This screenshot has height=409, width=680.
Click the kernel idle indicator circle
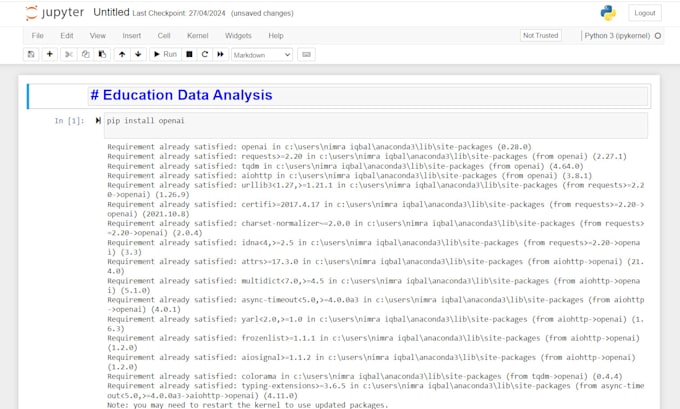click(658, 36)
